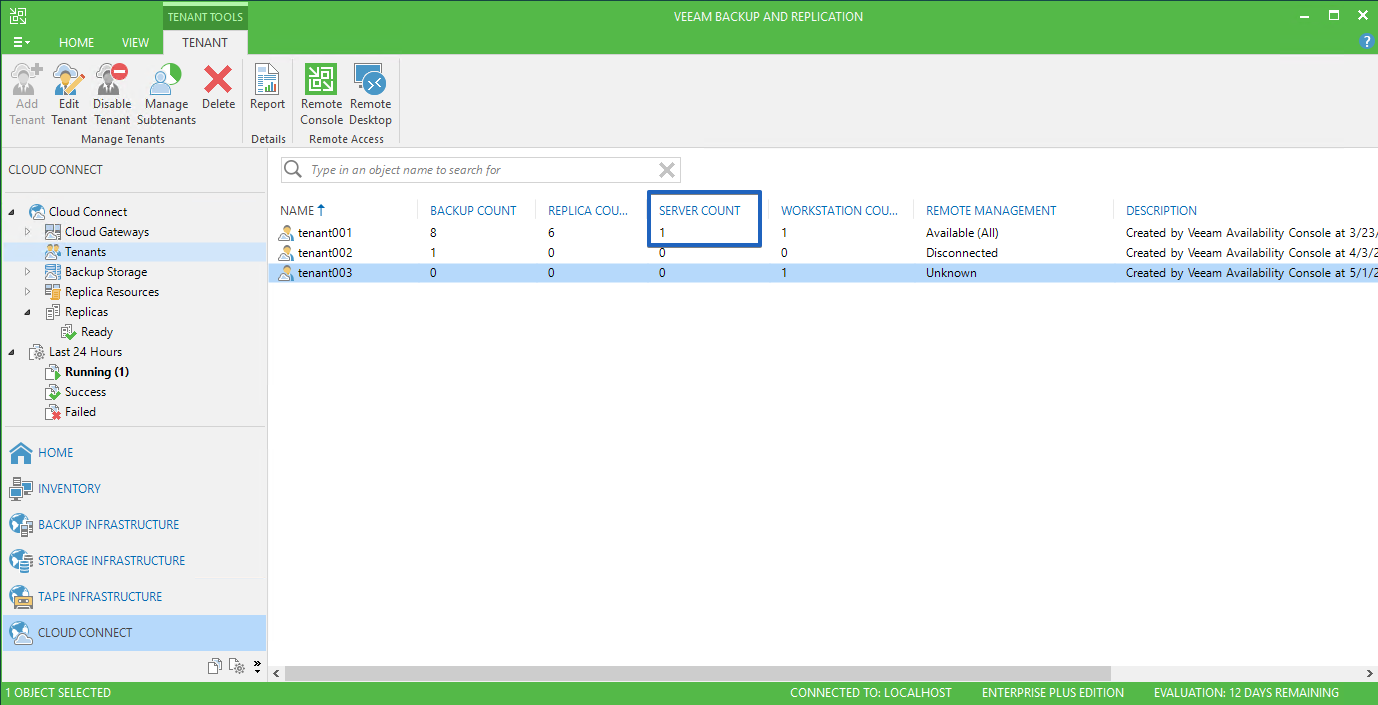Open the navigation pane overflow chevron

click(x=257, y=666)
